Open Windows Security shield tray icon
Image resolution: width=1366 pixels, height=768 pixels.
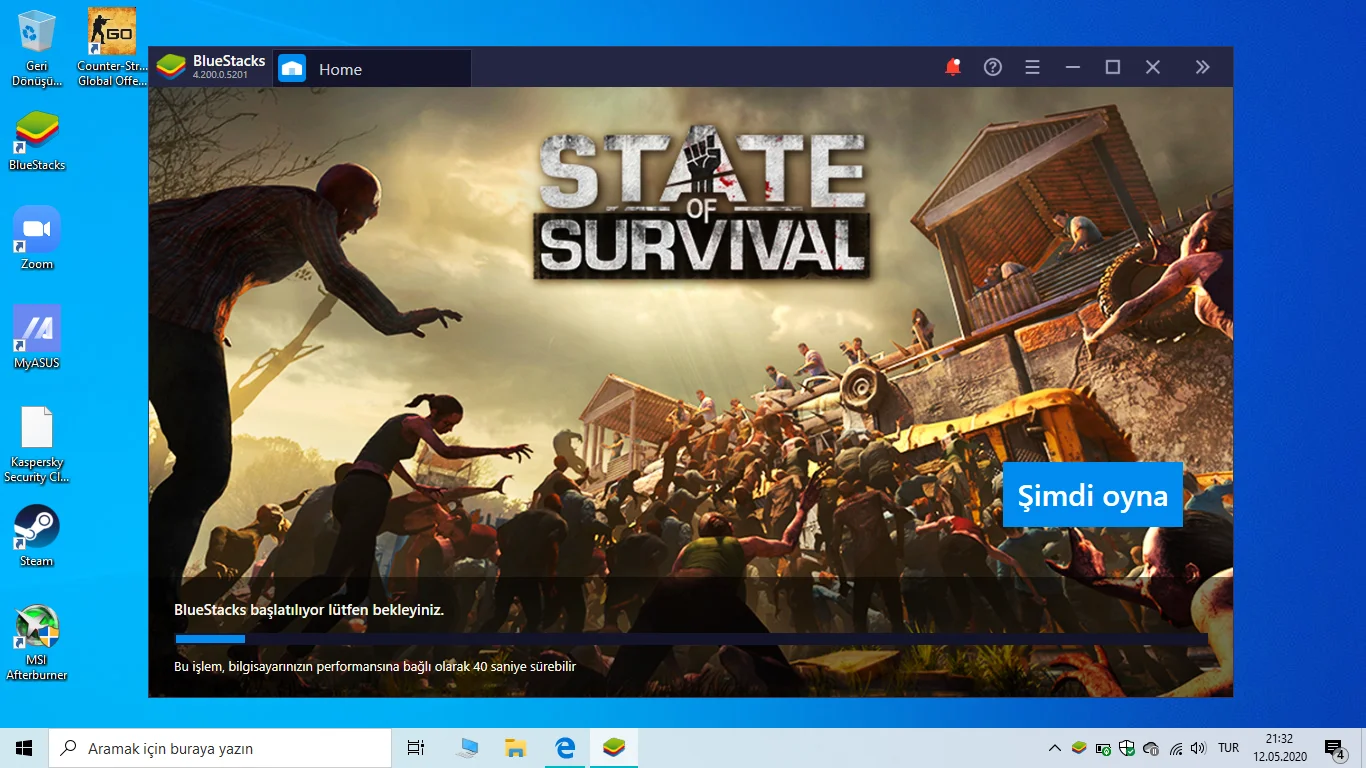tap(1127, 748)
